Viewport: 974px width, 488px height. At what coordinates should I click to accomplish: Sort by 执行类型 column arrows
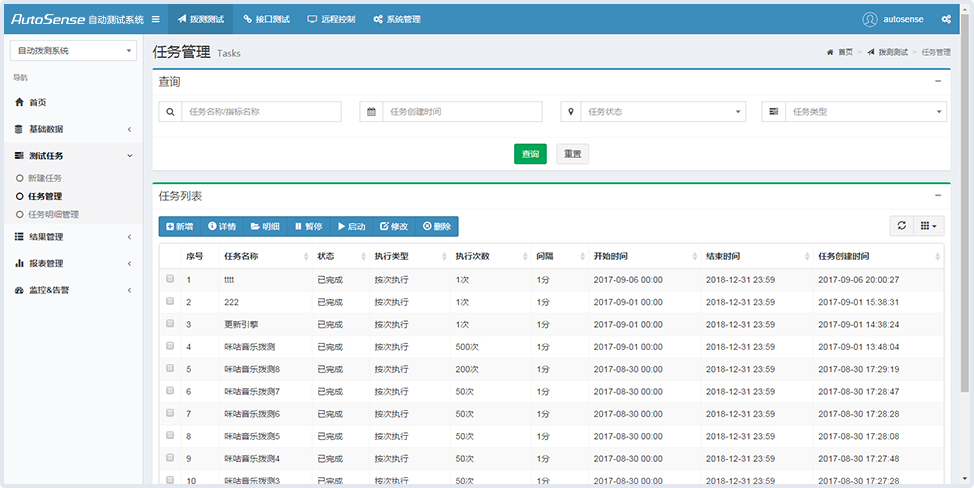click(x=444, y=256)
